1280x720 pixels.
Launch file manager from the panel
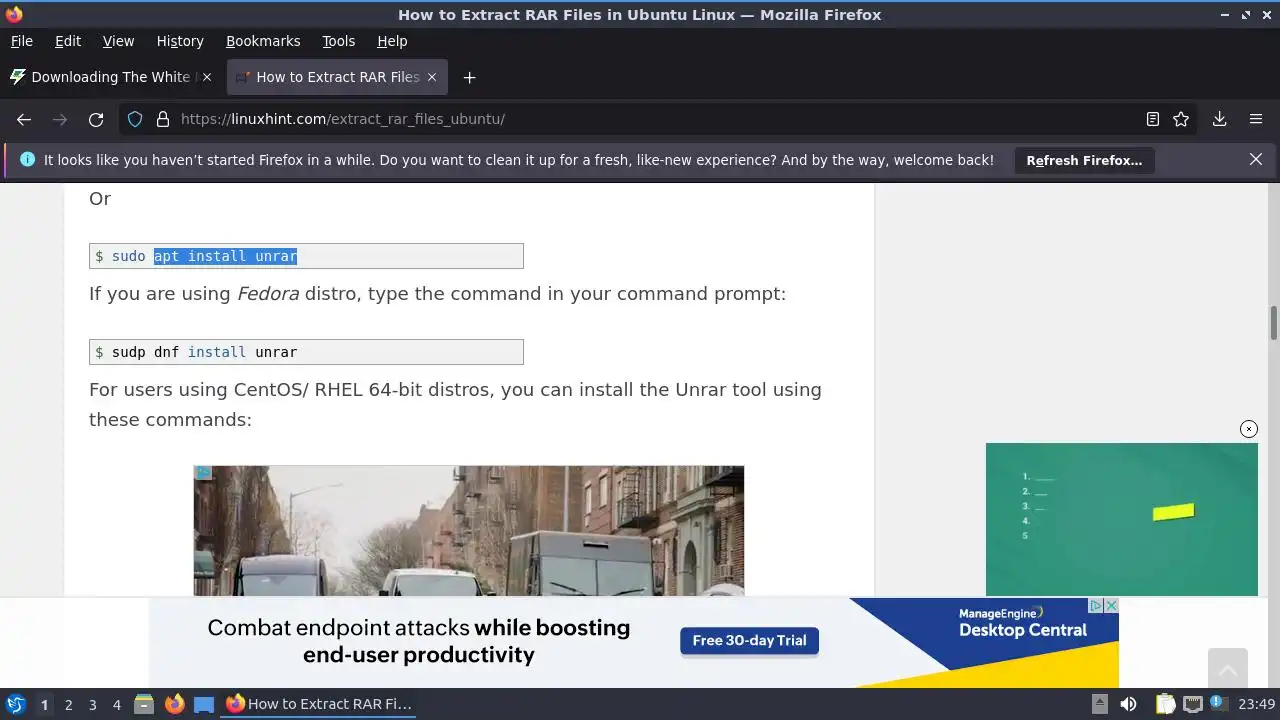[x=144, y=704]
